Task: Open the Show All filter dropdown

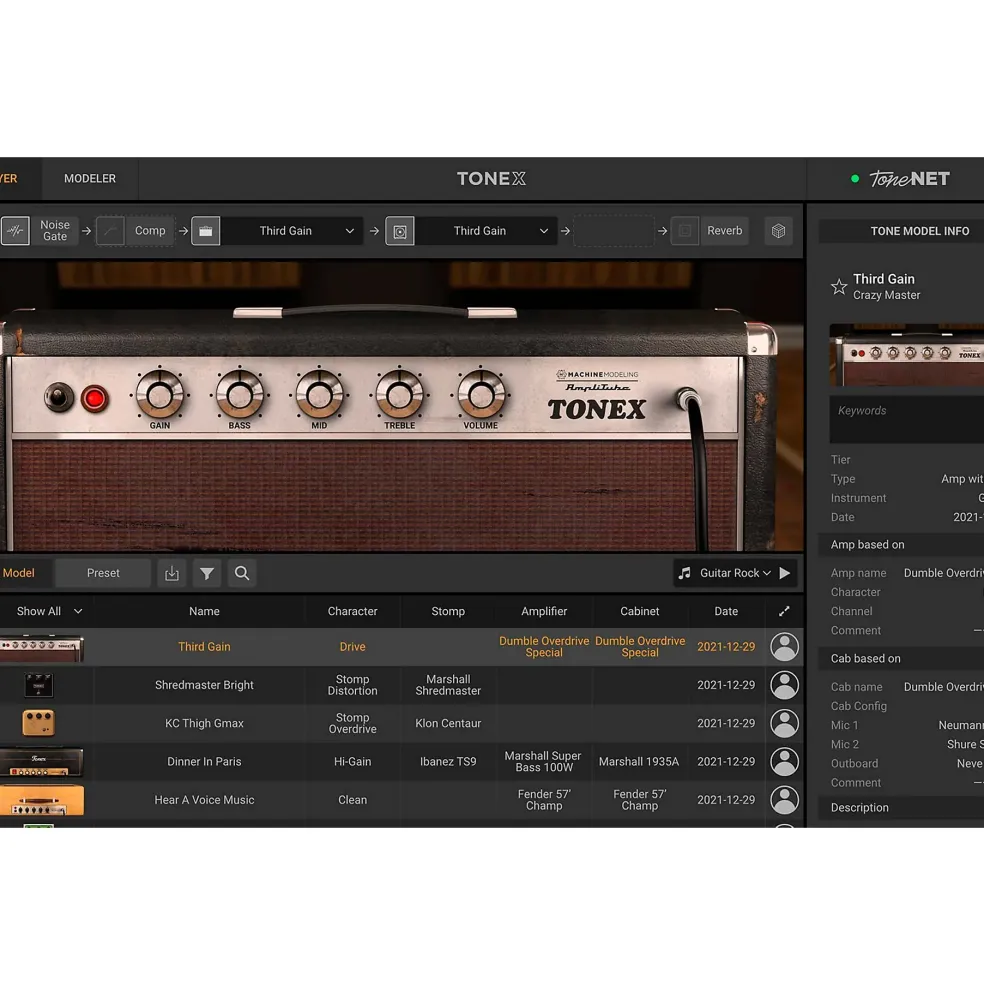Action: coord(49,611)
